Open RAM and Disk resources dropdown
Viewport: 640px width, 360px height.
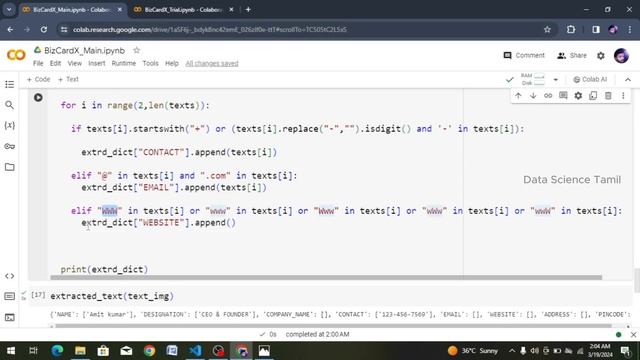coord(556,80)
